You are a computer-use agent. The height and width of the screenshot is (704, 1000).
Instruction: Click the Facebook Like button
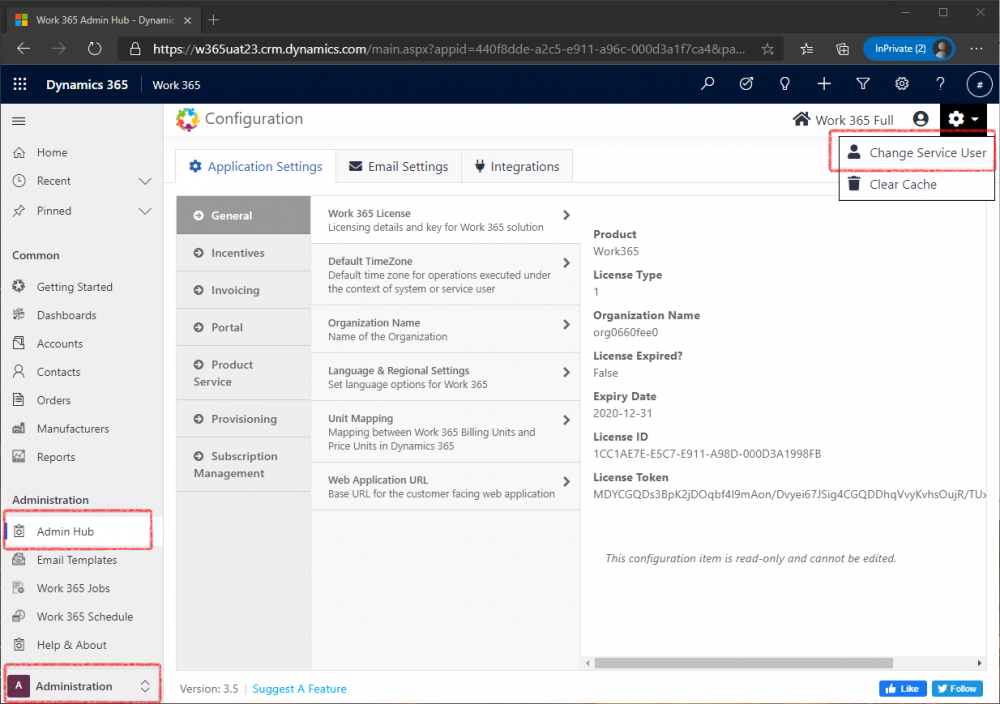[902, 689]
